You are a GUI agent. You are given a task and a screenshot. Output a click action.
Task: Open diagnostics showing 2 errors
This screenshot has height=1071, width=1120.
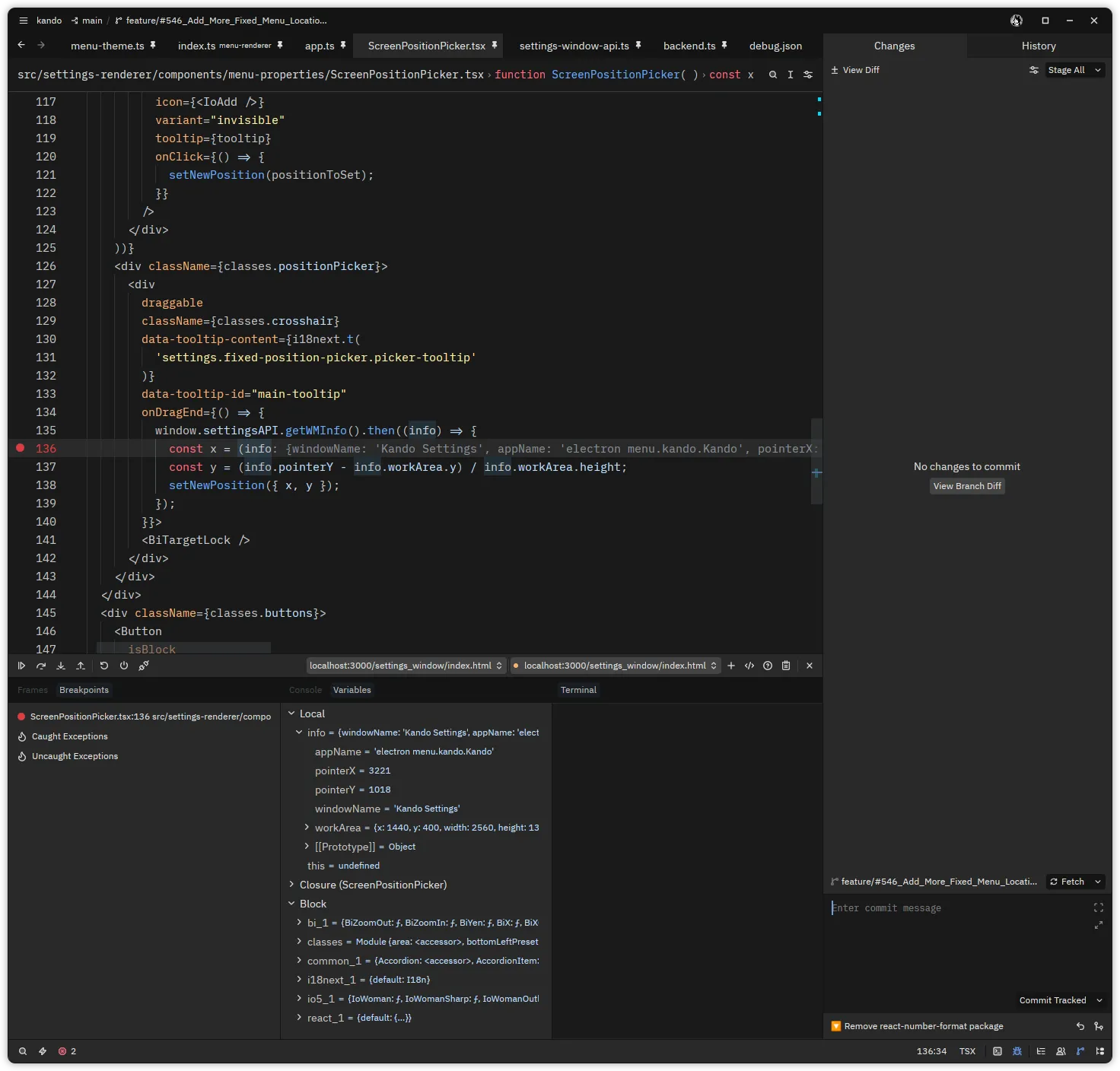pos(68,1051)
